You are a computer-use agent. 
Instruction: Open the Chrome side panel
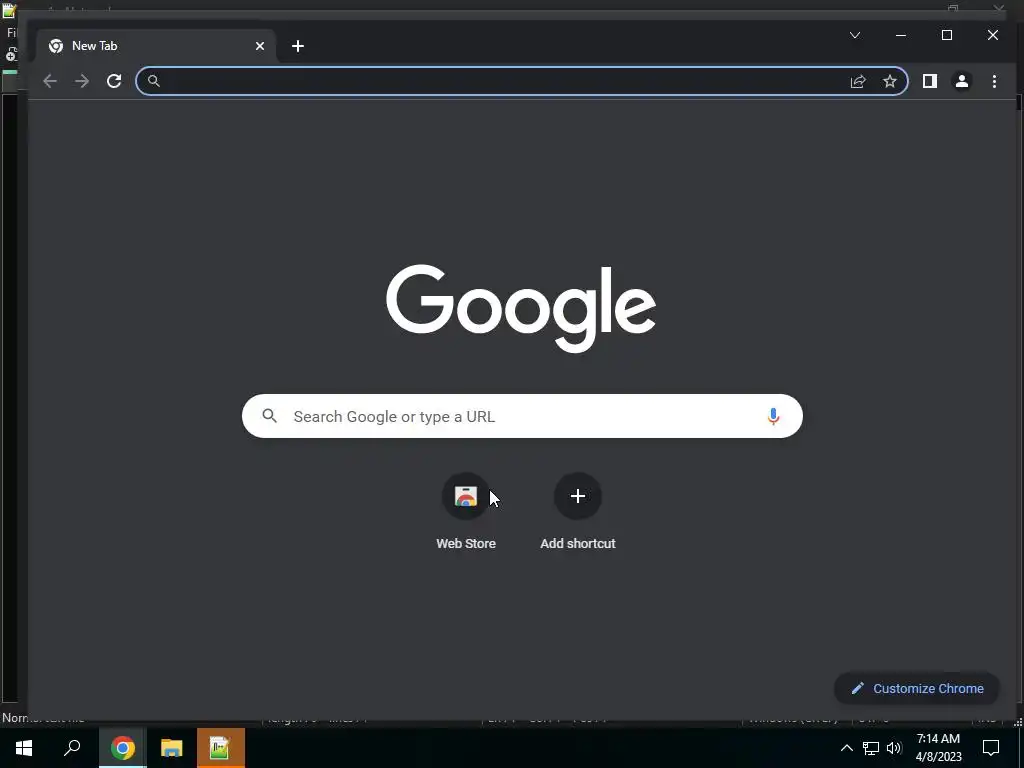pos(930,81)
